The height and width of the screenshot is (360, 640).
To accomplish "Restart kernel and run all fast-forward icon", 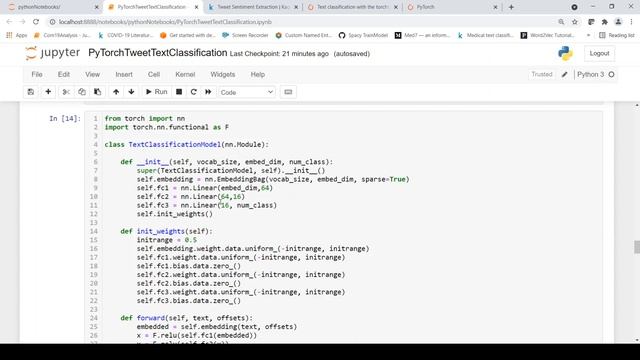I will tap(208, 92).
